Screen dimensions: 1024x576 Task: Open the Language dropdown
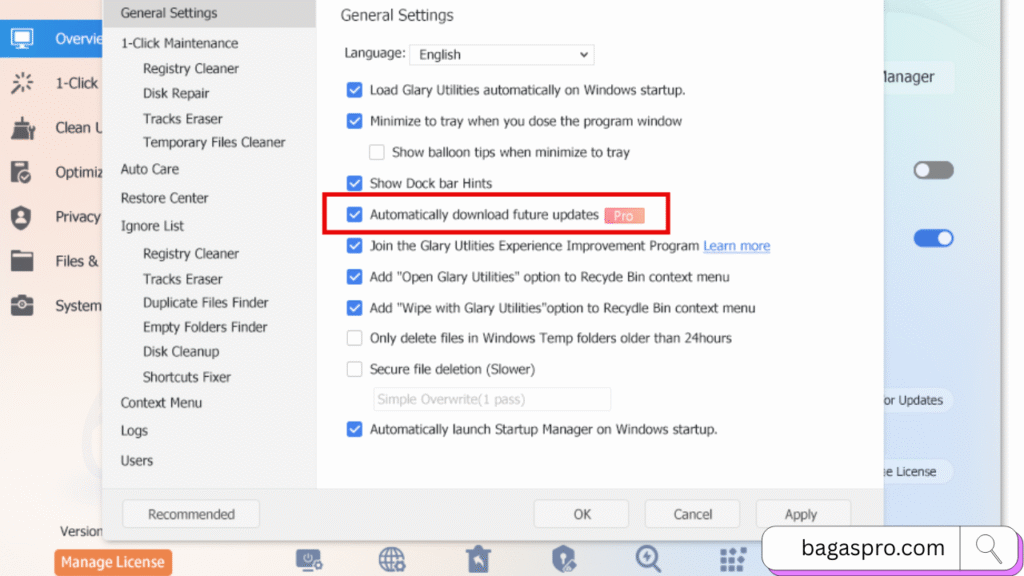[x=501, y=54]
